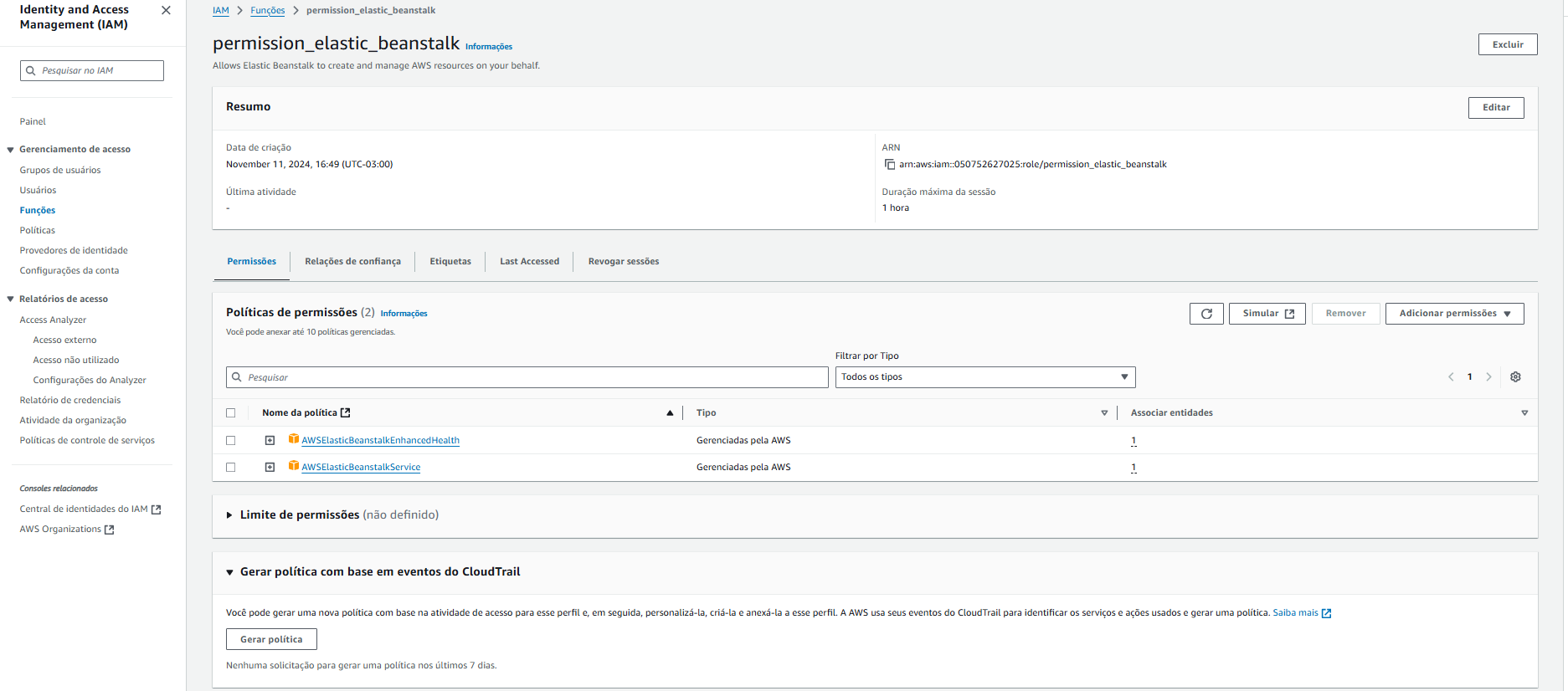The width and height of the screenshot is (1568, 691).
Task: Click the Pesquisar policies search field
Action: pyautogui.click(x=527, y=377)
